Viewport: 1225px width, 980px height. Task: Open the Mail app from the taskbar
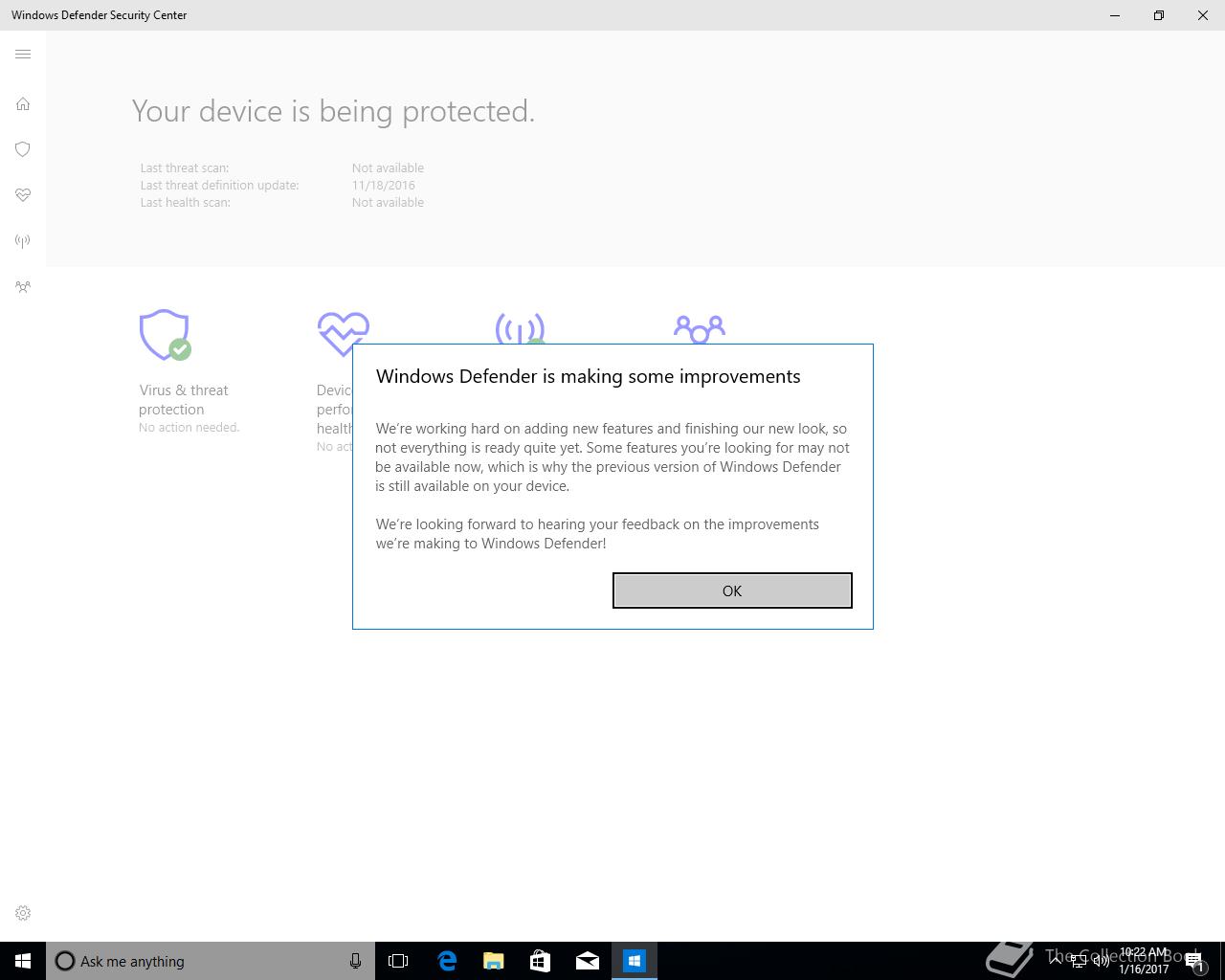[x=587, y=961]
